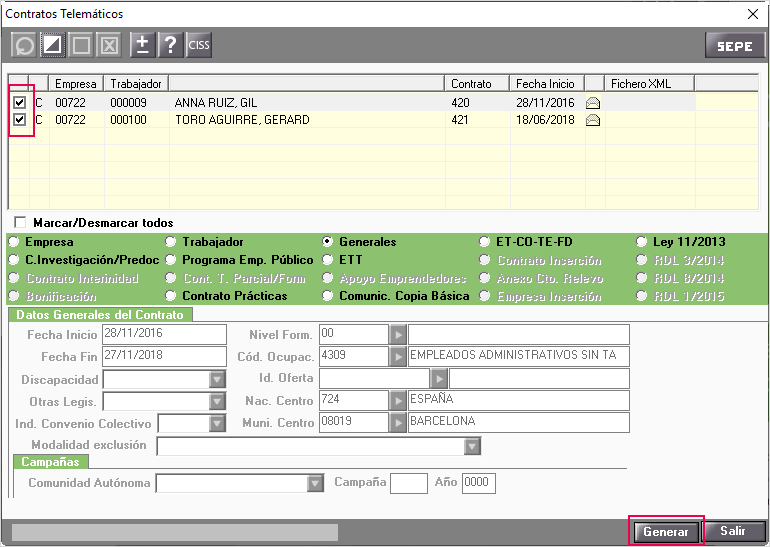Click the crossed square toolbar icon

tap(109, 46)
